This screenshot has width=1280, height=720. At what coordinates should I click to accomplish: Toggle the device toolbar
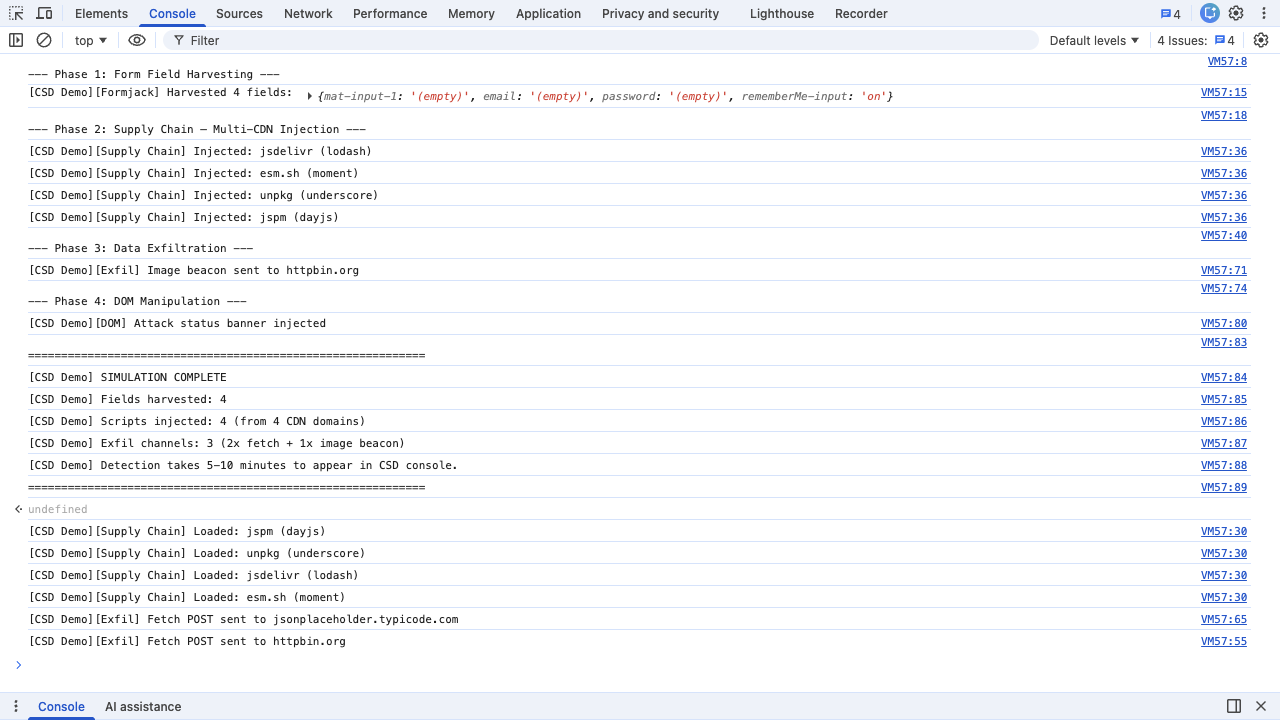[44, 13]
